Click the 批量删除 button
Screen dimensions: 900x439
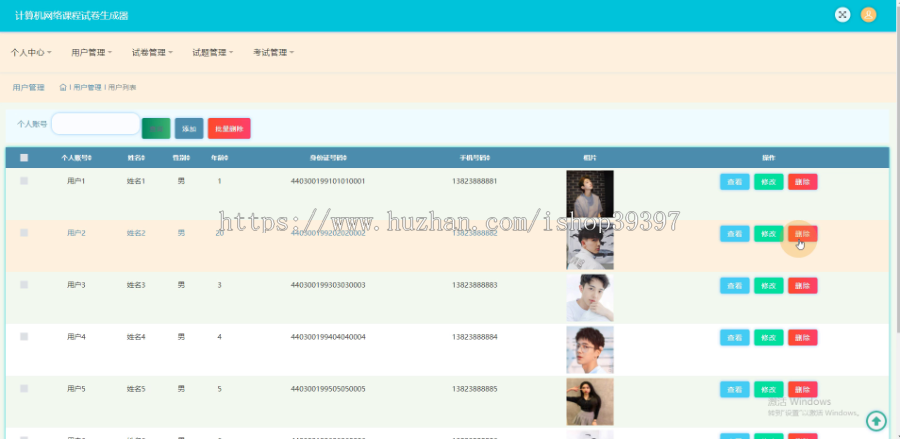click(x=229, y=129)
